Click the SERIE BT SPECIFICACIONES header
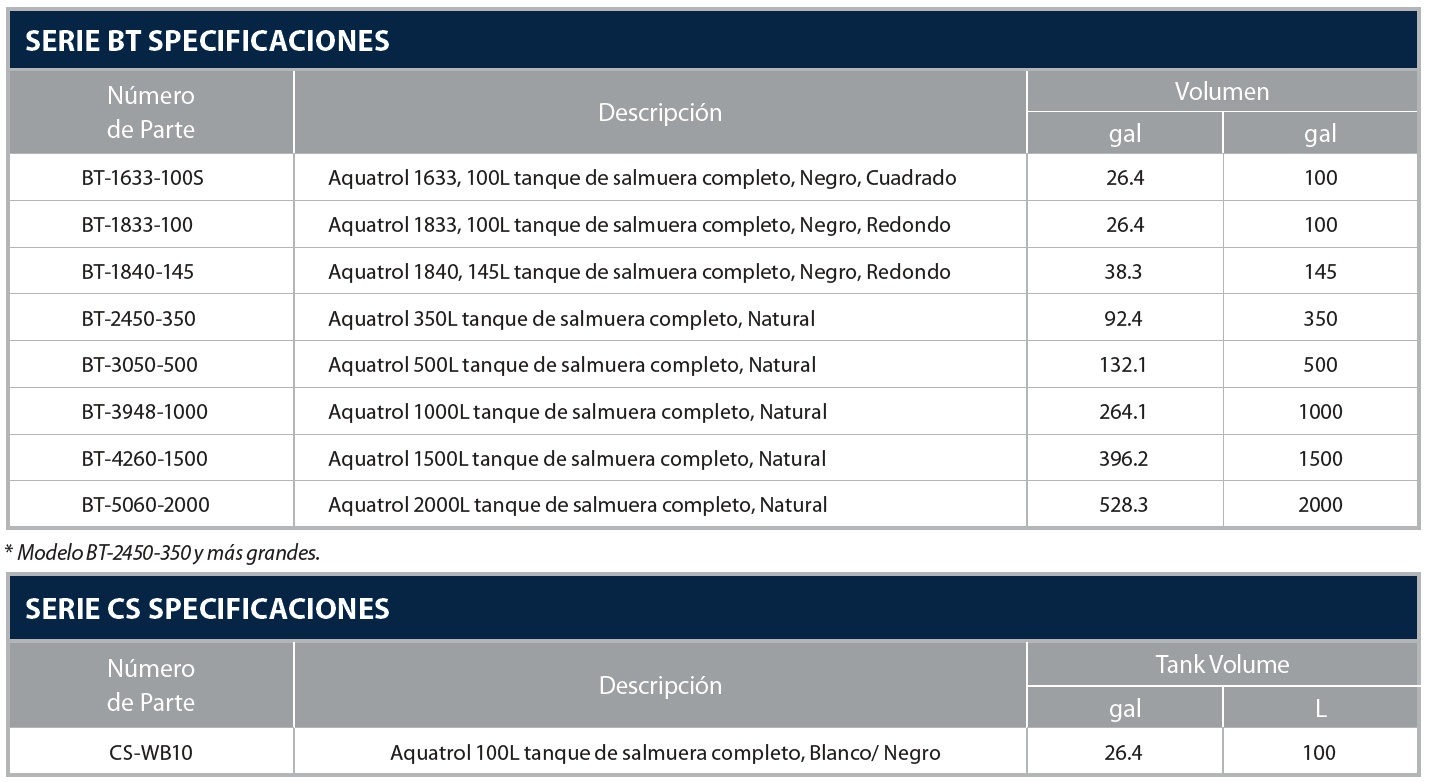This screenshot has width=1429, height=782. coord(207,41)
